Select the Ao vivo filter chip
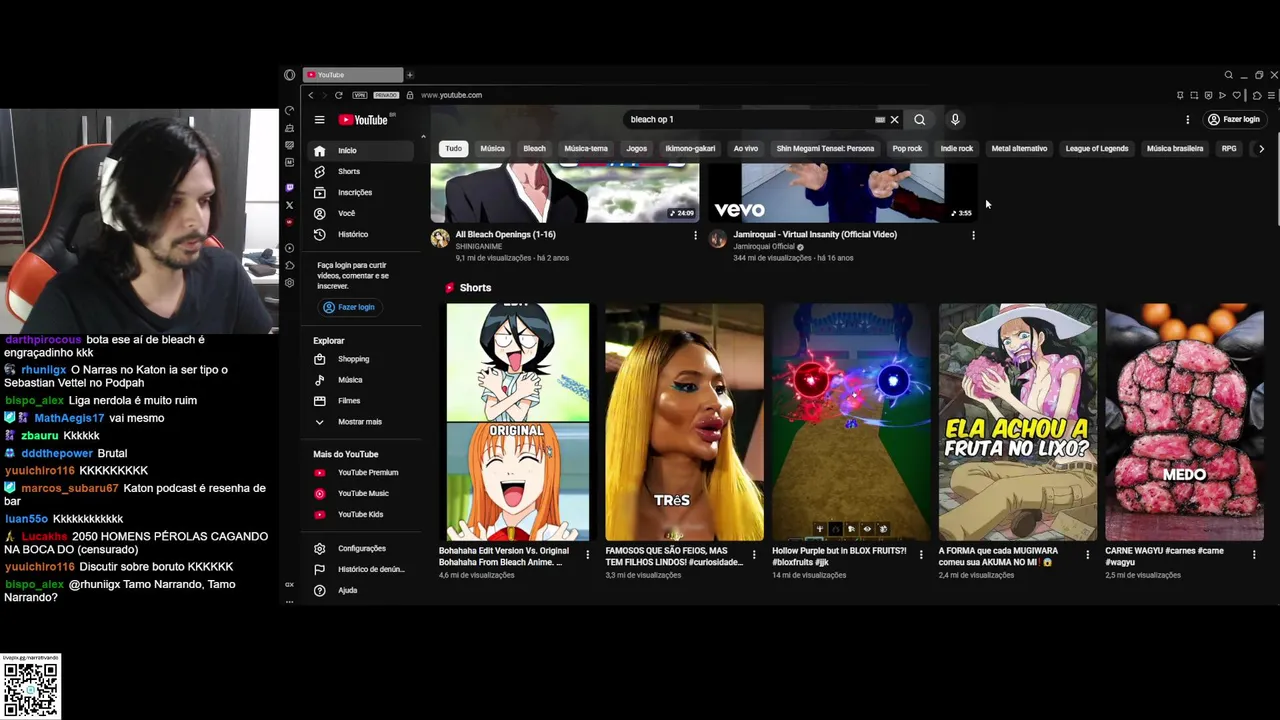Screen dimensions: 1280x720 746,149
